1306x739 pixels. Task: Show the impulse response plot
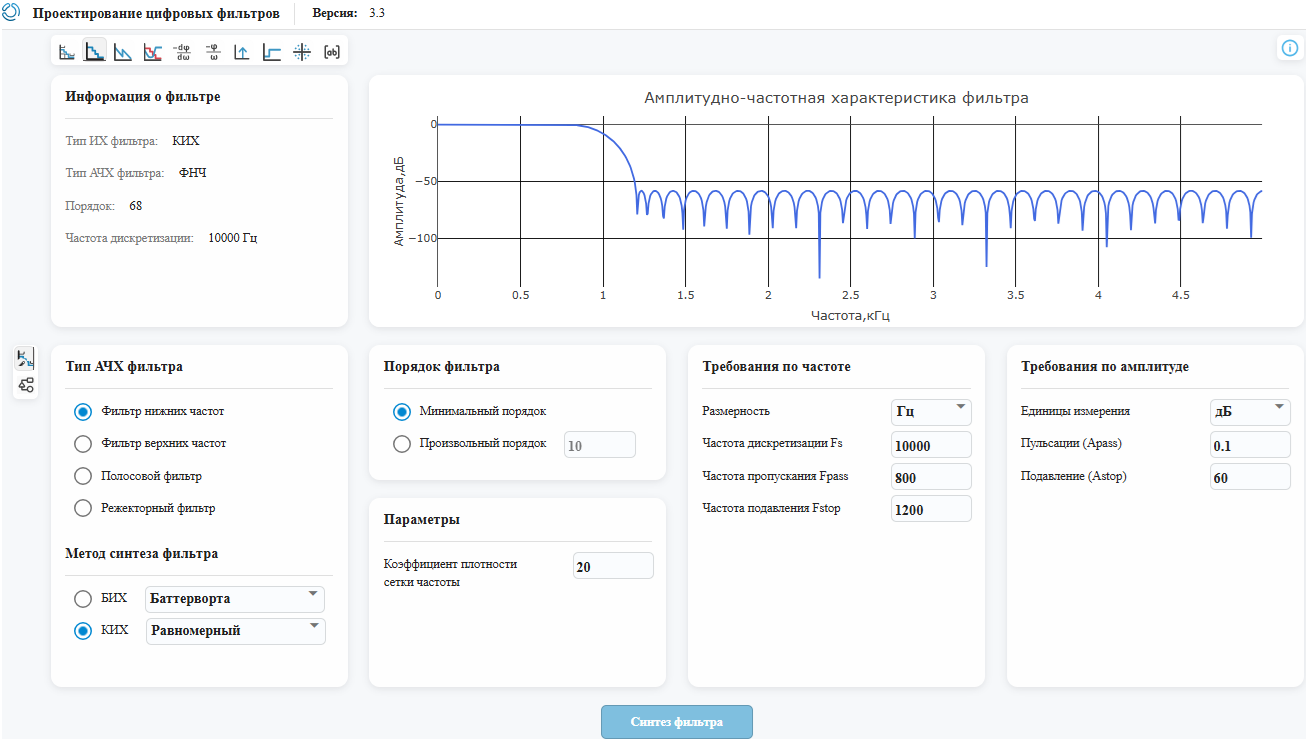242,52
